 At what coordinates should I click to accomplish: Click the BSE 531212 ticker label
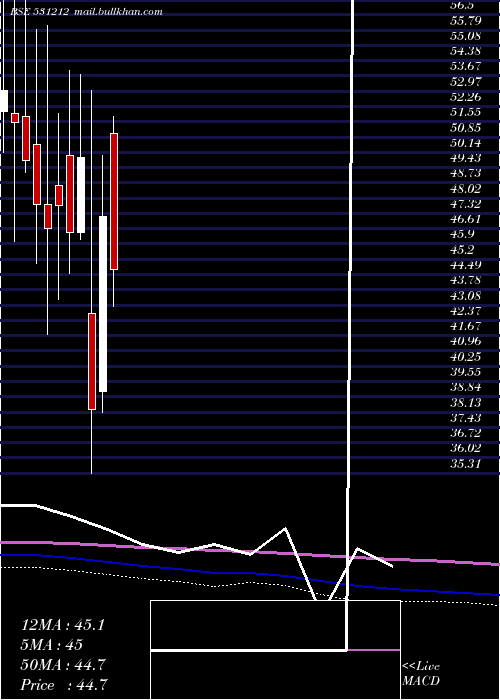click(x=39, y=12)
